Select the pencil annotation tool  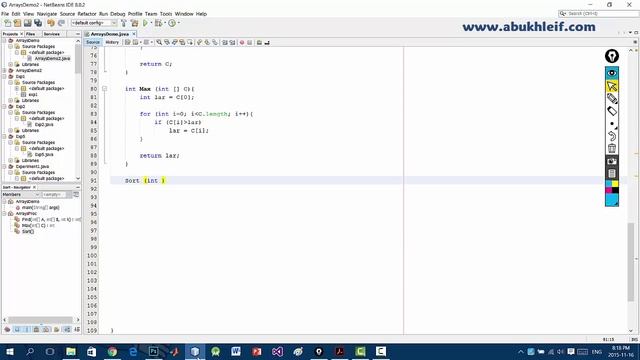click(x=612, y=98)
